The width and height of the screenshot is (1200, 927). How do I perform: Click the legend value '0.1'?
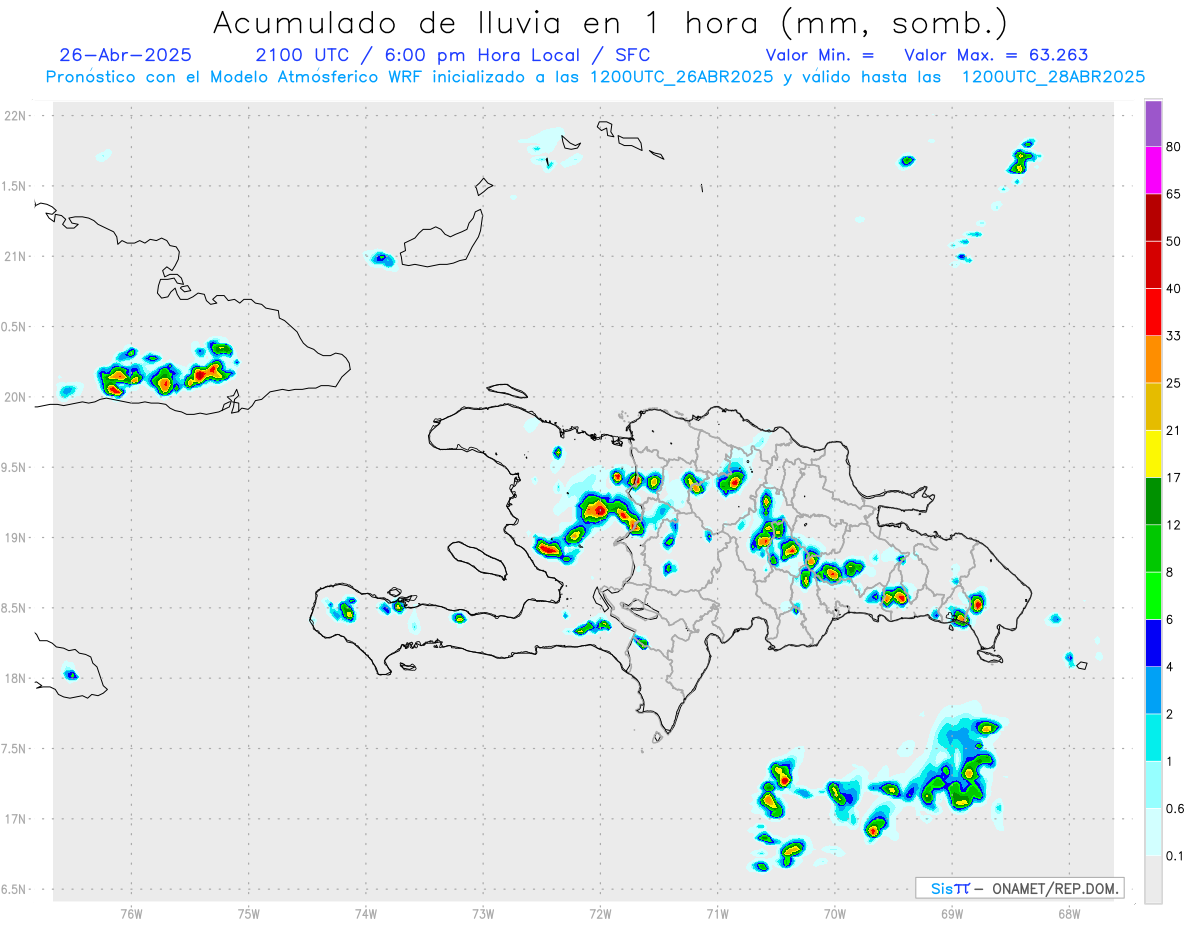click(1175, 857)
